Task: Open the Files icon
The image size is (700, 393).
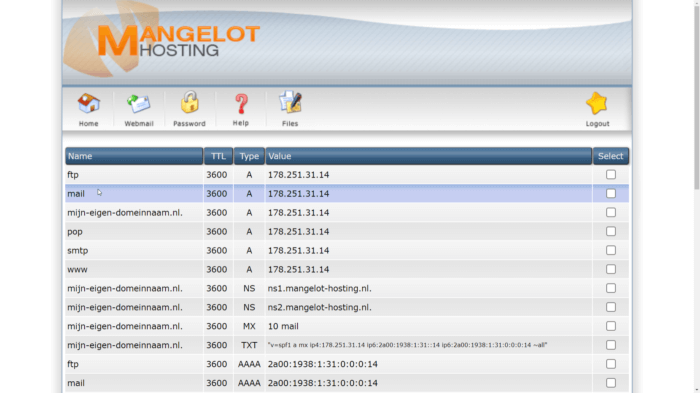Action: click(x=290, y=103)
